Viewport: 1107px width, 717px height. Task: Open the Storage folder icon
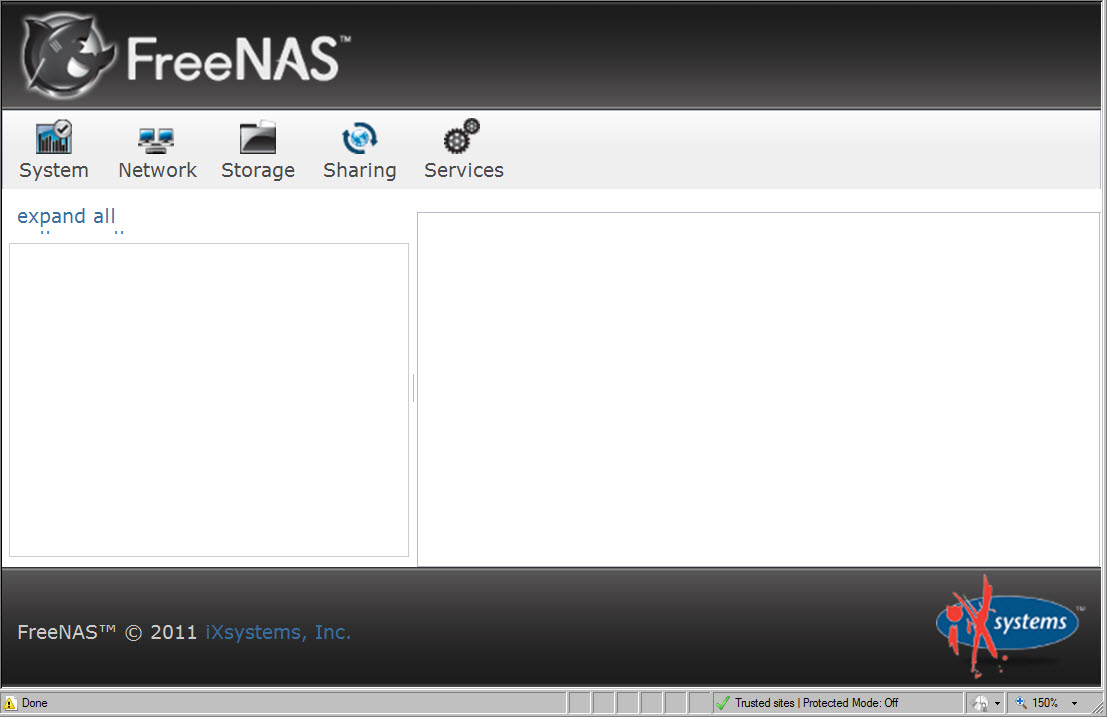point(258,137)
